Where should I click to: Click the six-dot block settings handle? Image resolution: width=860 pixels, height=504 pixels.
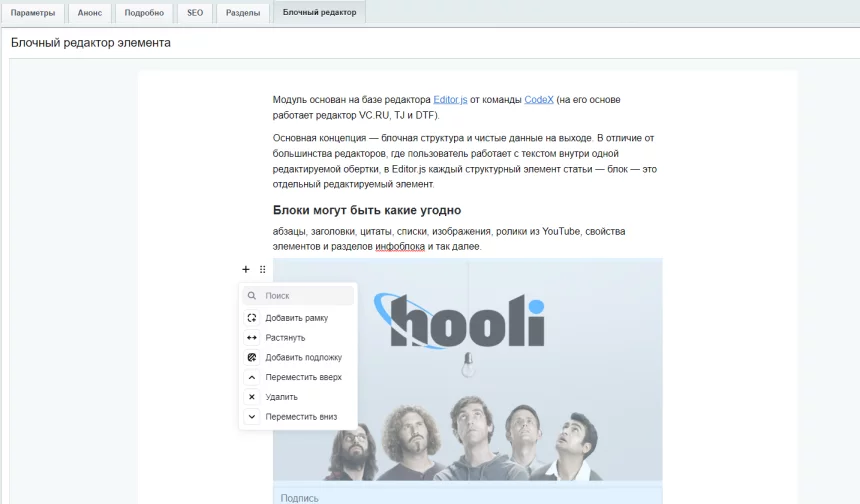(x=263, y=270)
